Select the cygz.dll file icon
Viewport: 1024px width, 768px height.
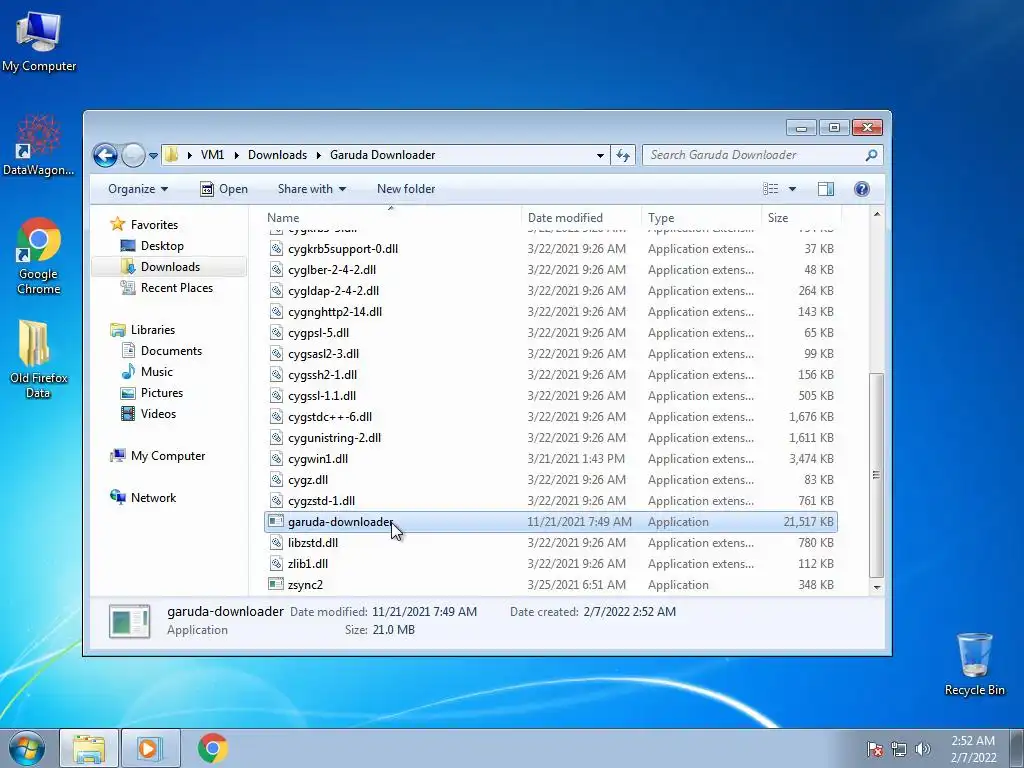tap(276, 479)
